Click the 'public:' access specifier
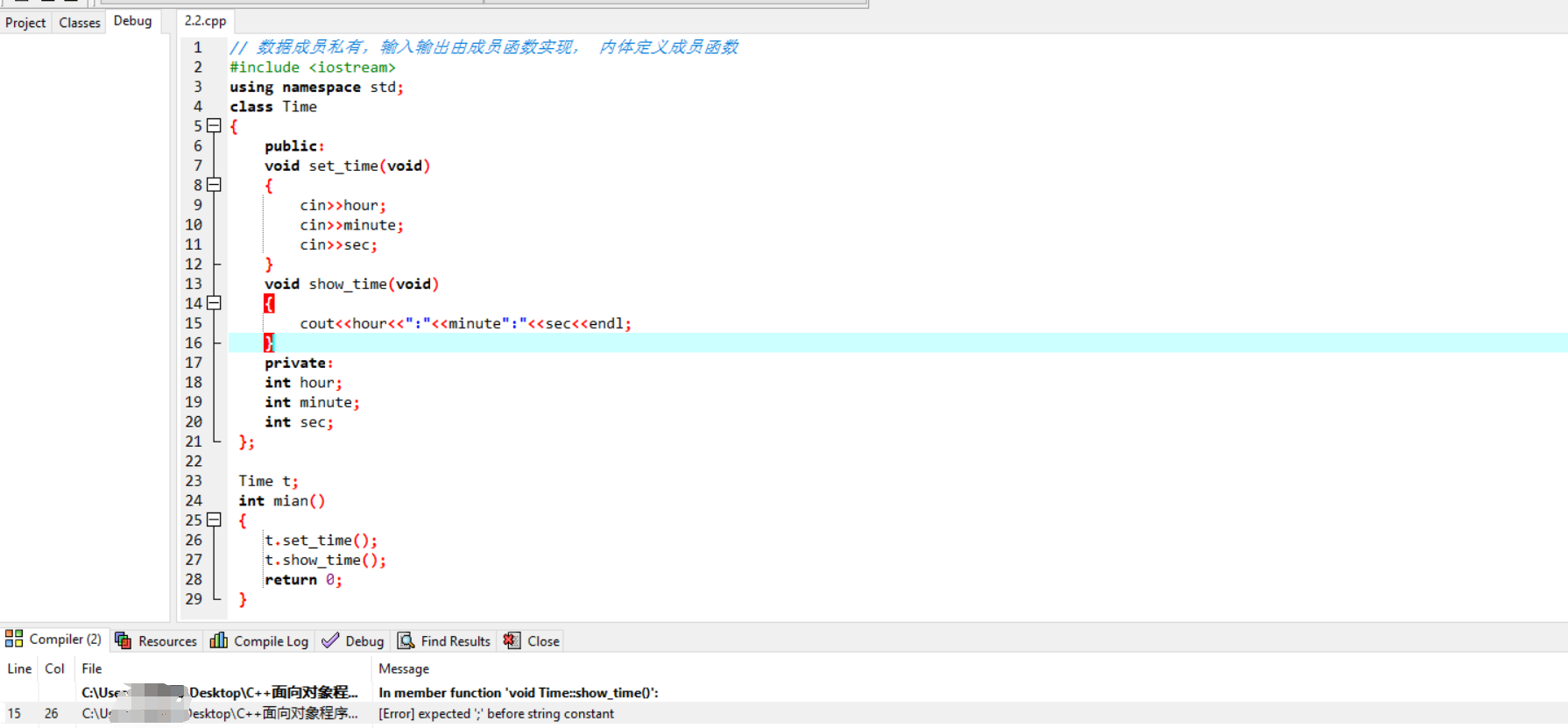Image resolution: width=1568 pixels, height=728 pixels. (294, 146)
